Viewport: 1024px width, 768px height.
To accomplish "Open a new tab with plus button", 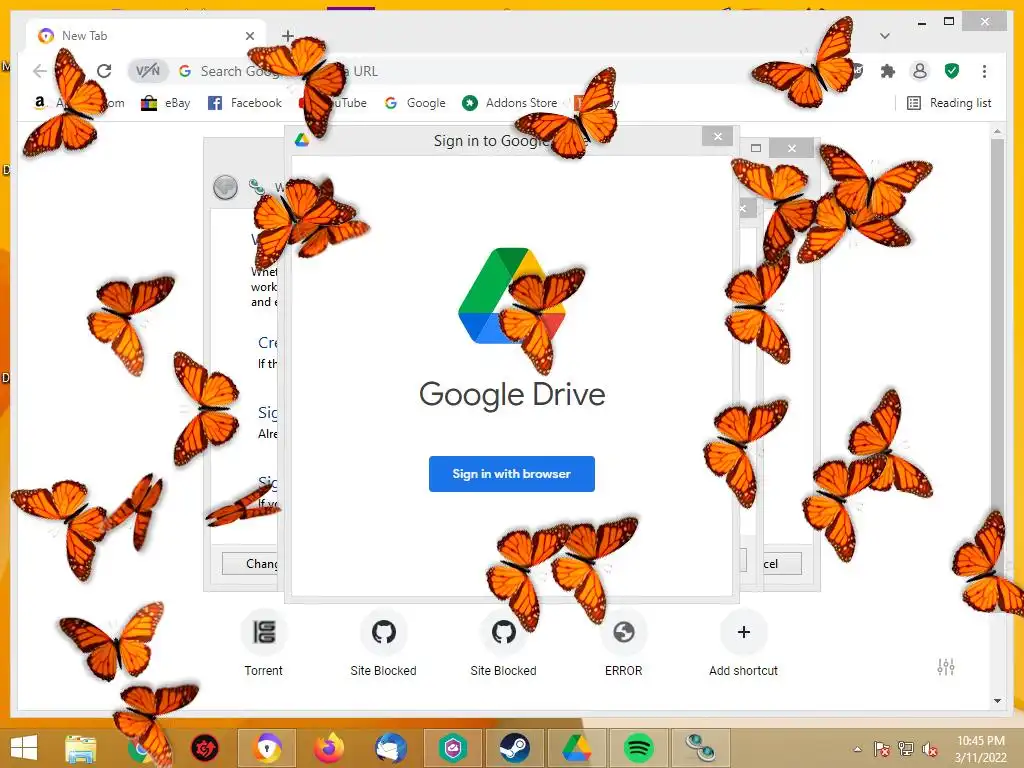I will click(x=287, y=35).
